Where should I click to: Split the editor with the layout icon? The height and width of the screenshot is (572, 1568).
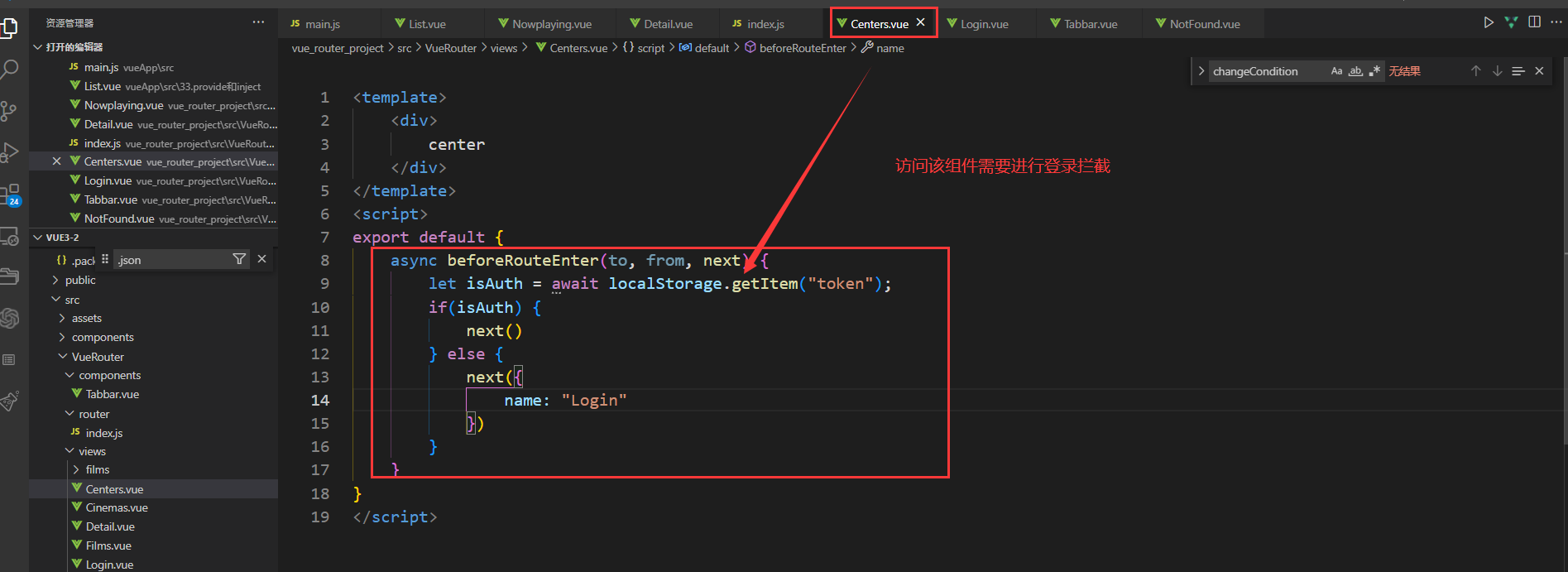[1534, 22]
